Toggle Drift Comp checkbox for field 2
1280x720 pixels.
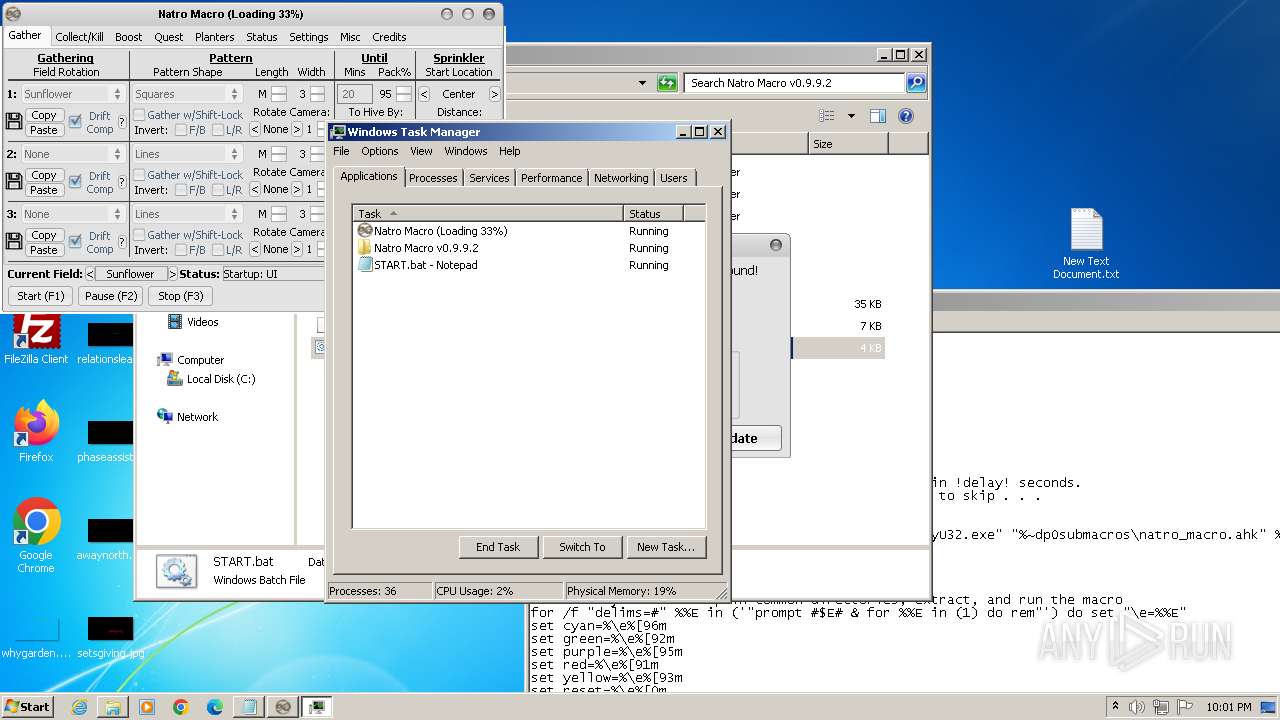pyautogui.click(x=75, y=182)
